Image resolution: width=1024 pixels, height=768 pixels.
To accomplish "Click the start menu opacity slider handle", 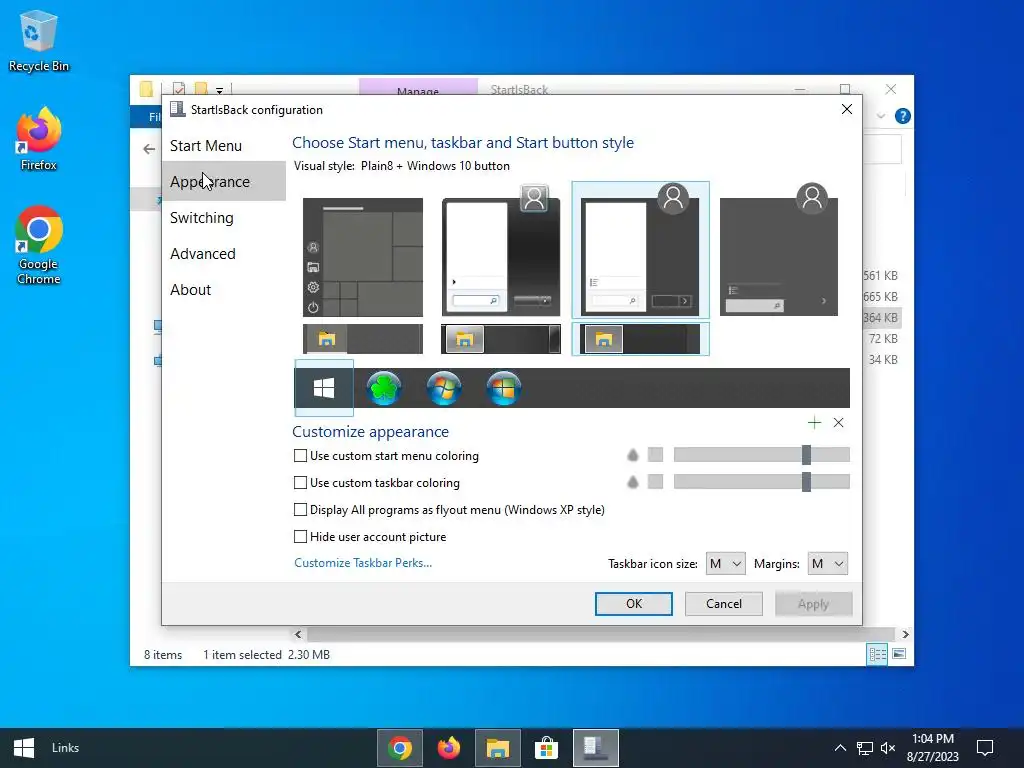I will click(x=807, y=455).
